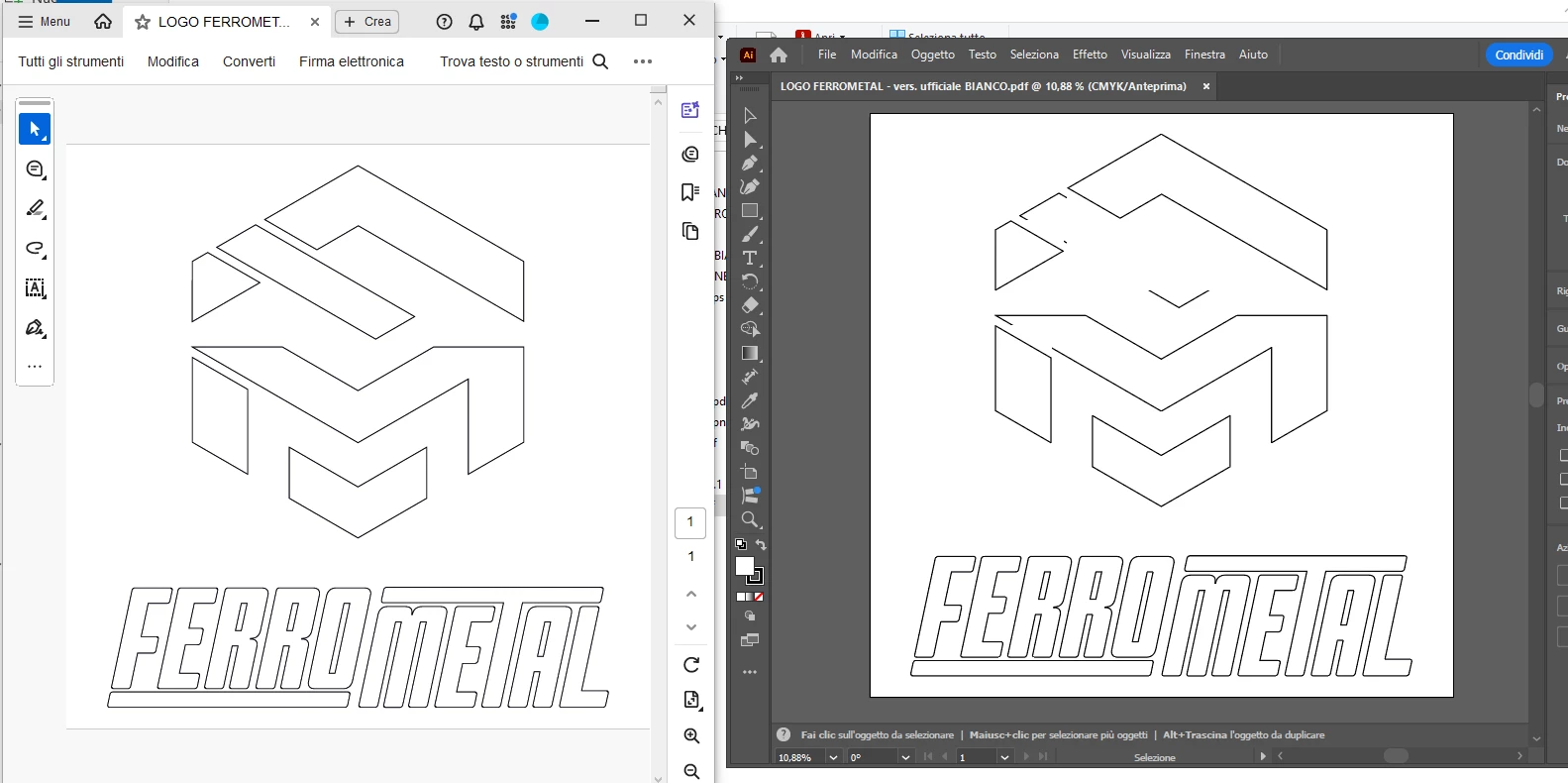Choose the Eraser tool in Illustrator
This screenshot has height=783, width=1568.
click(750, 305)
